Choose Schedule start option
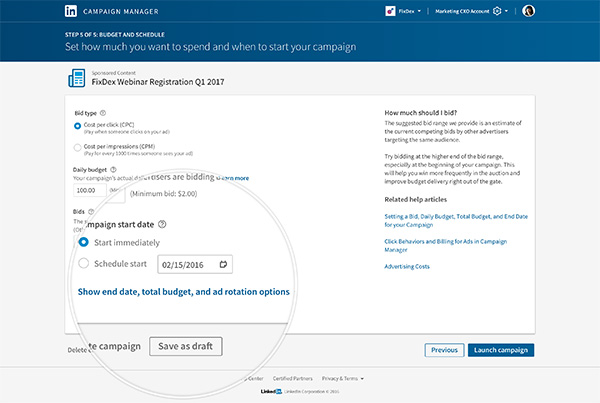 83,263
